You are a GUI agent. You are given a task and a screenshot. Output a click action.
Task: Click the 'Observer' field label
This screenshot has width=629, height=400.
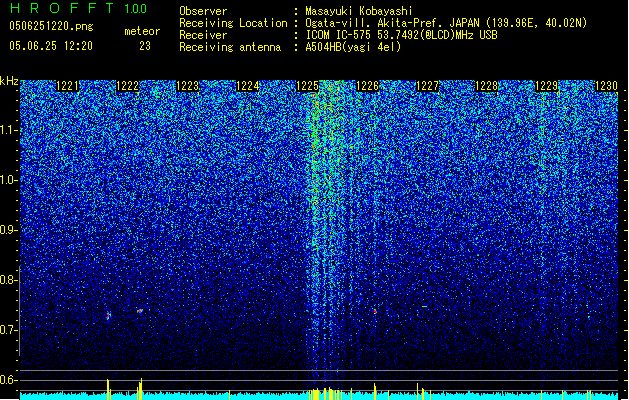click(203, 11)
